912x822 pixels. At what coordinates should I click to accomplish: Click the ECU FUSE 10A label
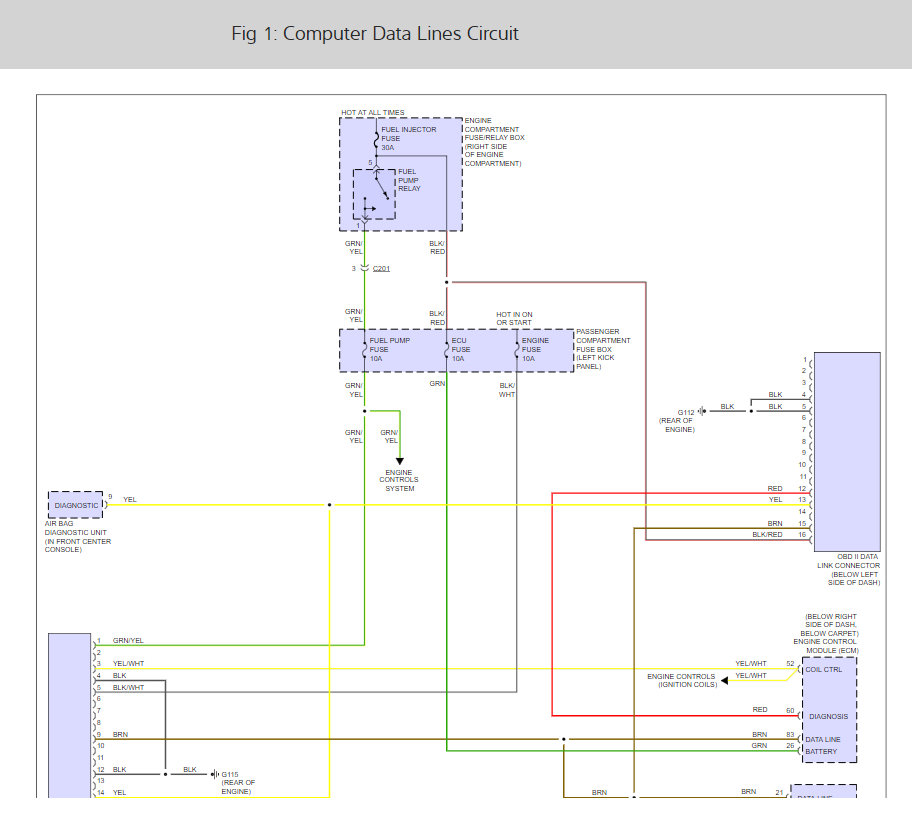[461, 350]
